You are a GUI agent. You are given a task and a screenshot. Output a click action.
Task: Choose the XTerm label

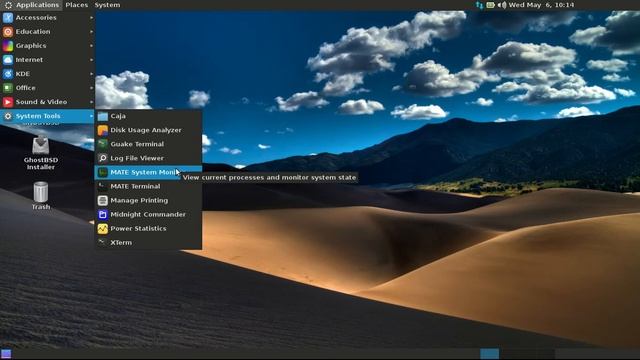[121, 242]
